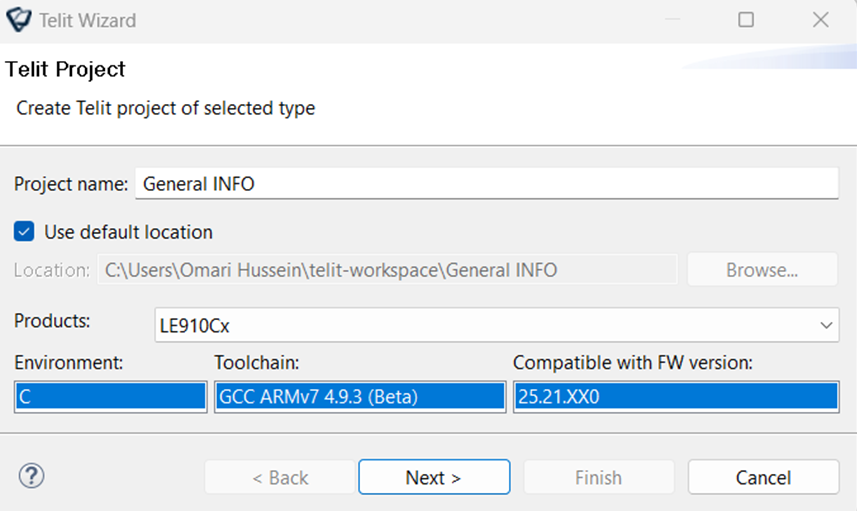Click the Telit Wizard logo icon
Screen dimensions: 857x511
19,20
